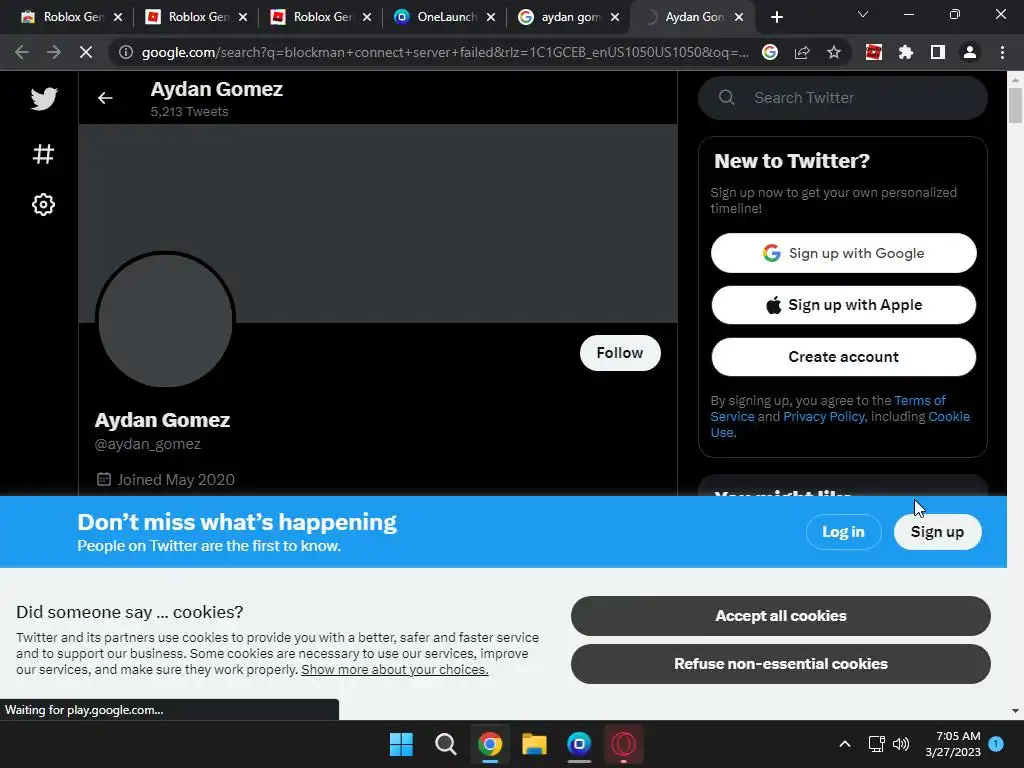Open network display tray icon
The image size is (1024, 768).
point(876,744)
